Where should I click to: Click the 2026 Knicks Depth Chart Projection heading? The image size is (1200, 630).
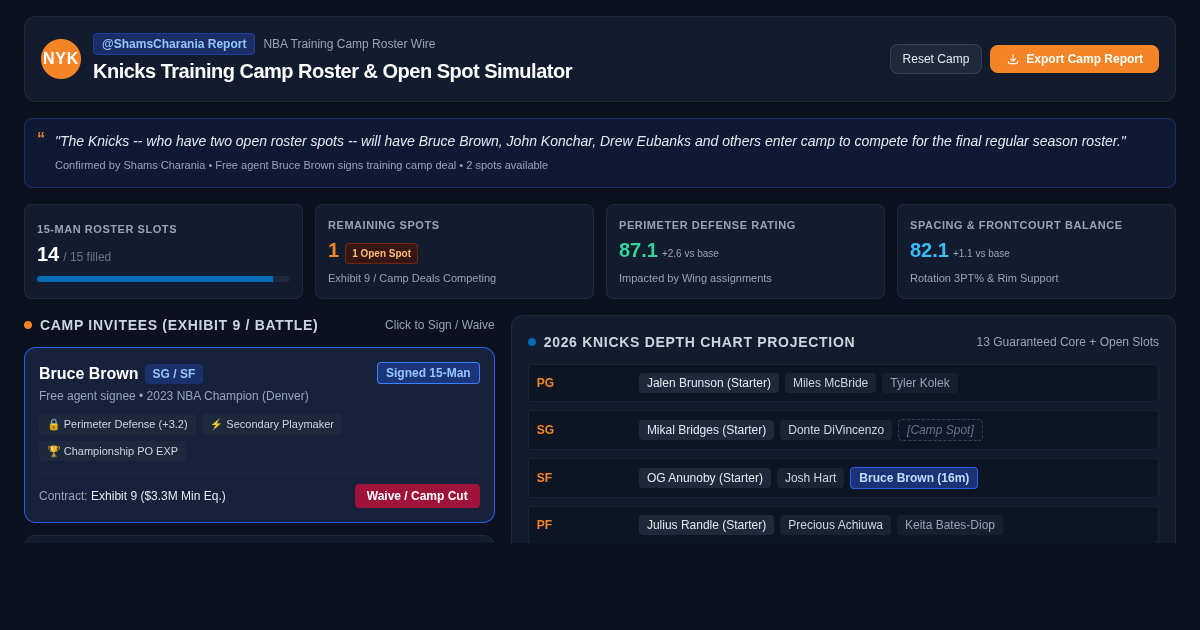(699, 342)
